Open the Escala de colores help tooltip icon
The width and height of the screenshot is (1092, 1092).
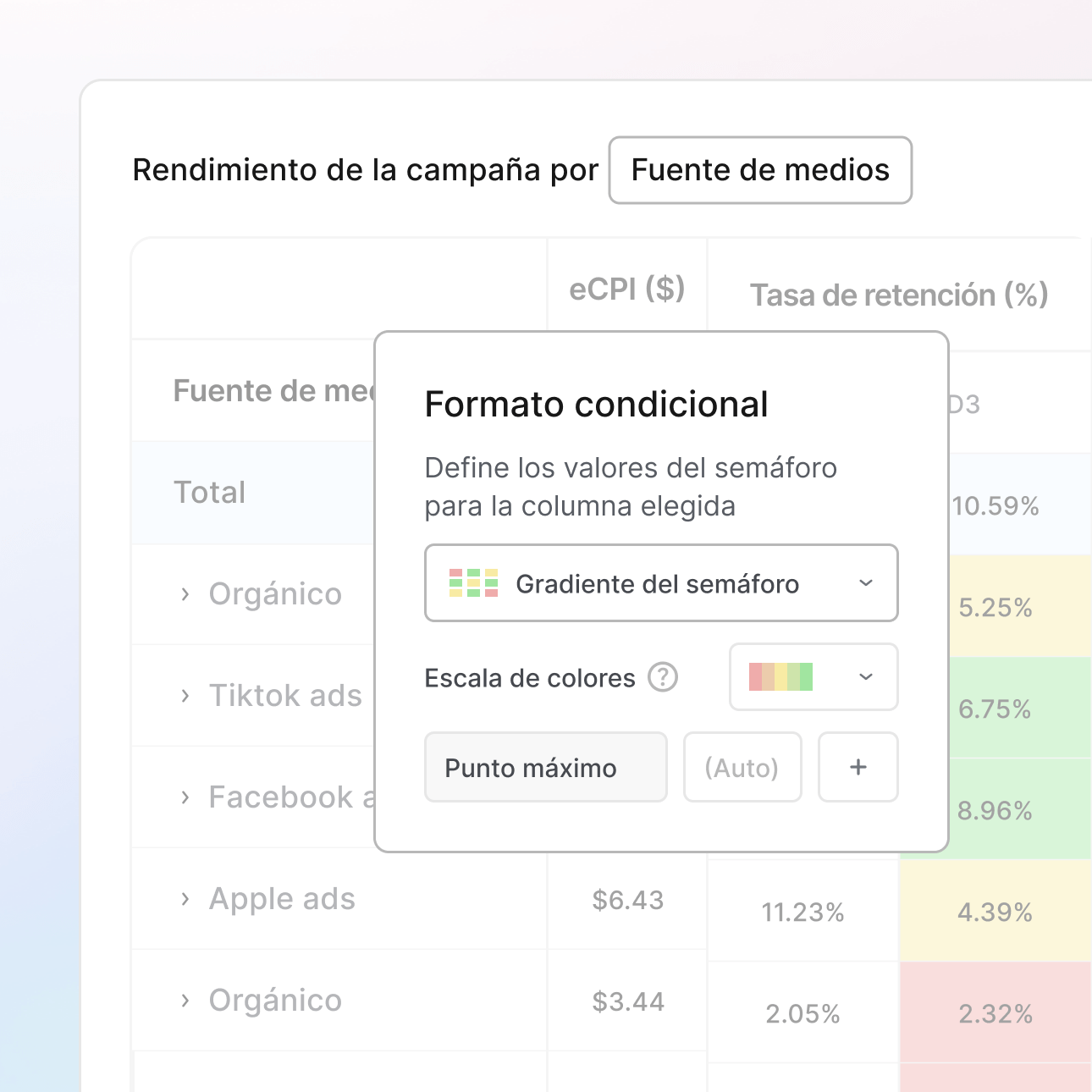[665, 677]
